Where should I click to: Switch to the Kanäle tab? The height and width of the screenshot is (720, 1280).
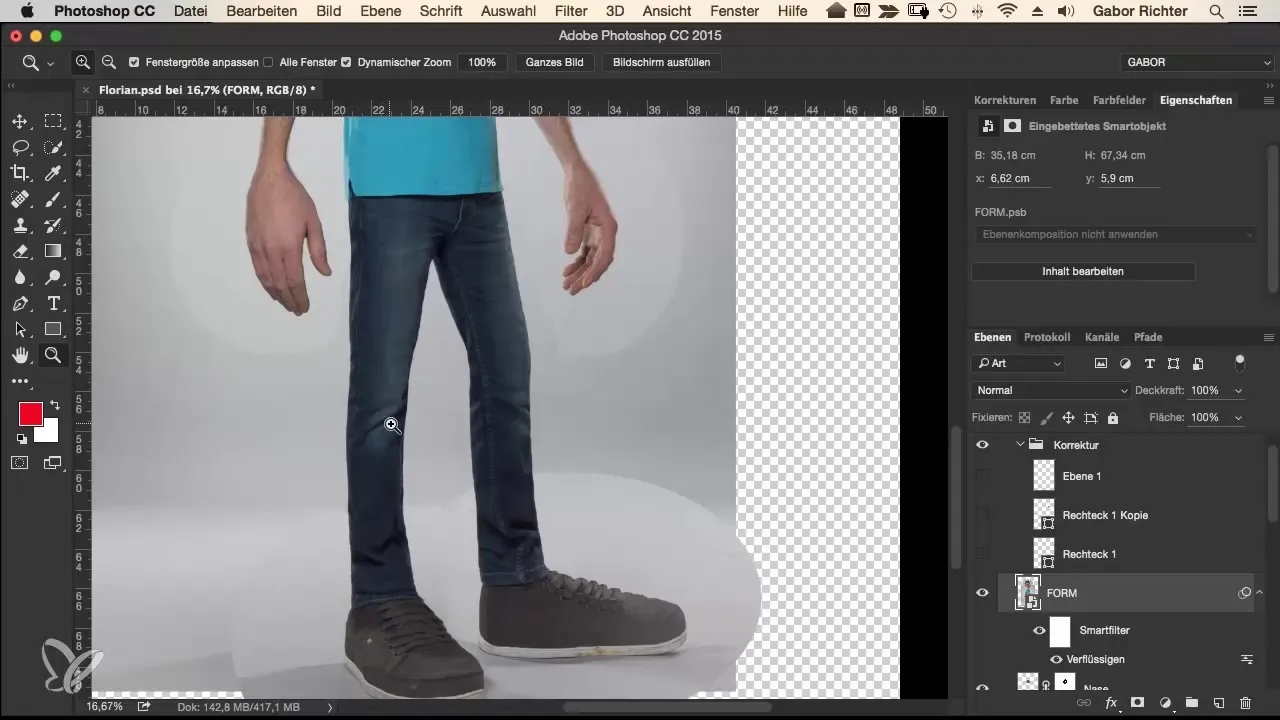[x=1102, y=337]
